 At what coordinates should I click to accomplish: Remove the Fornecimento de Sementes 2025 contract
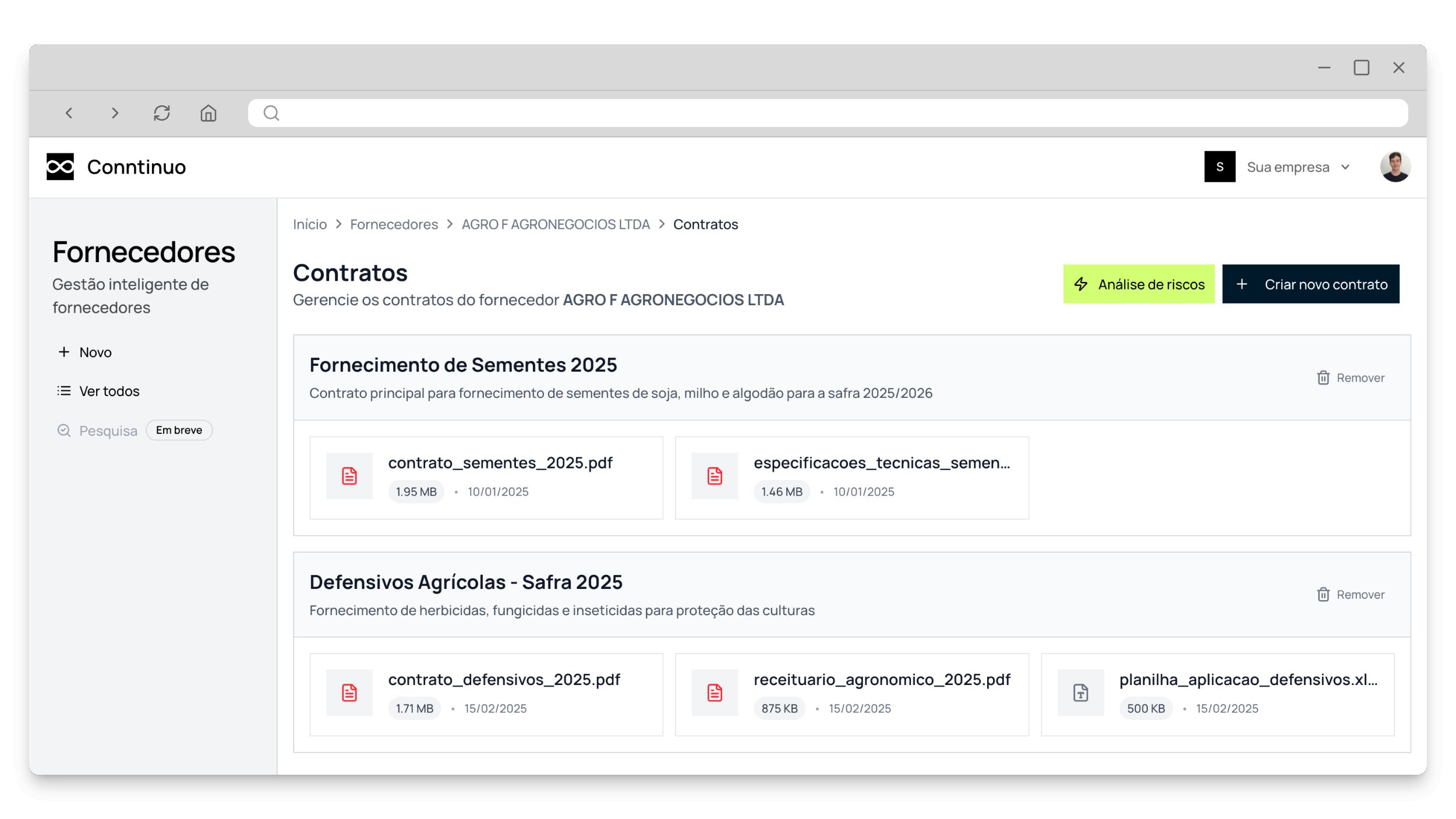(1351, 378)
